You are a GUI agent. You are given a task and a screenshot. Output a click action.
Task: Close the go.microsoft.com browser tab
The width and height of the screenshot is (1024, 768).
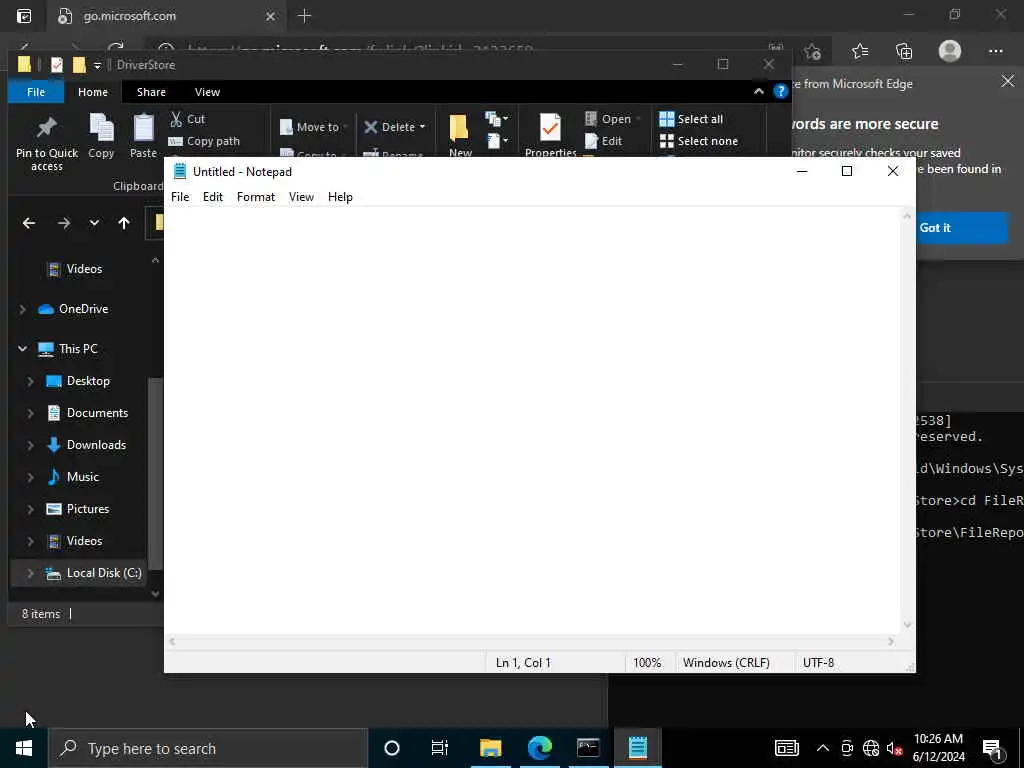tap(270, 16)
